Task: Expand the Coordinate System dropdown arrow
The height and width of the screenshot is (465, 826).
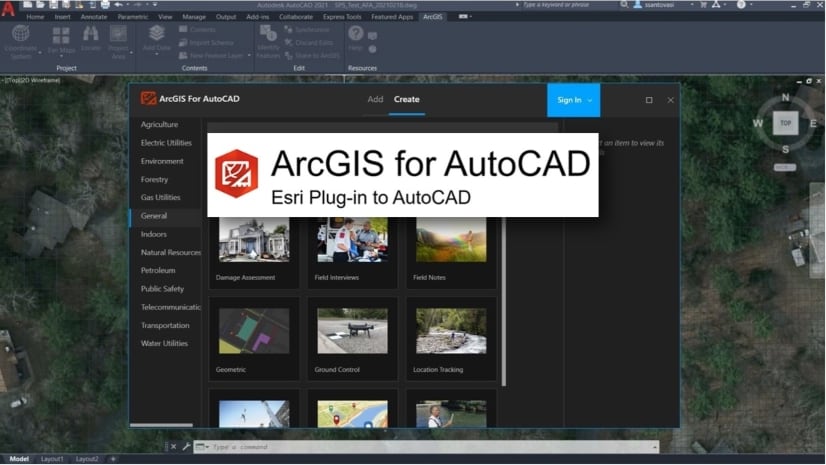Action: [x=40, y=53]
